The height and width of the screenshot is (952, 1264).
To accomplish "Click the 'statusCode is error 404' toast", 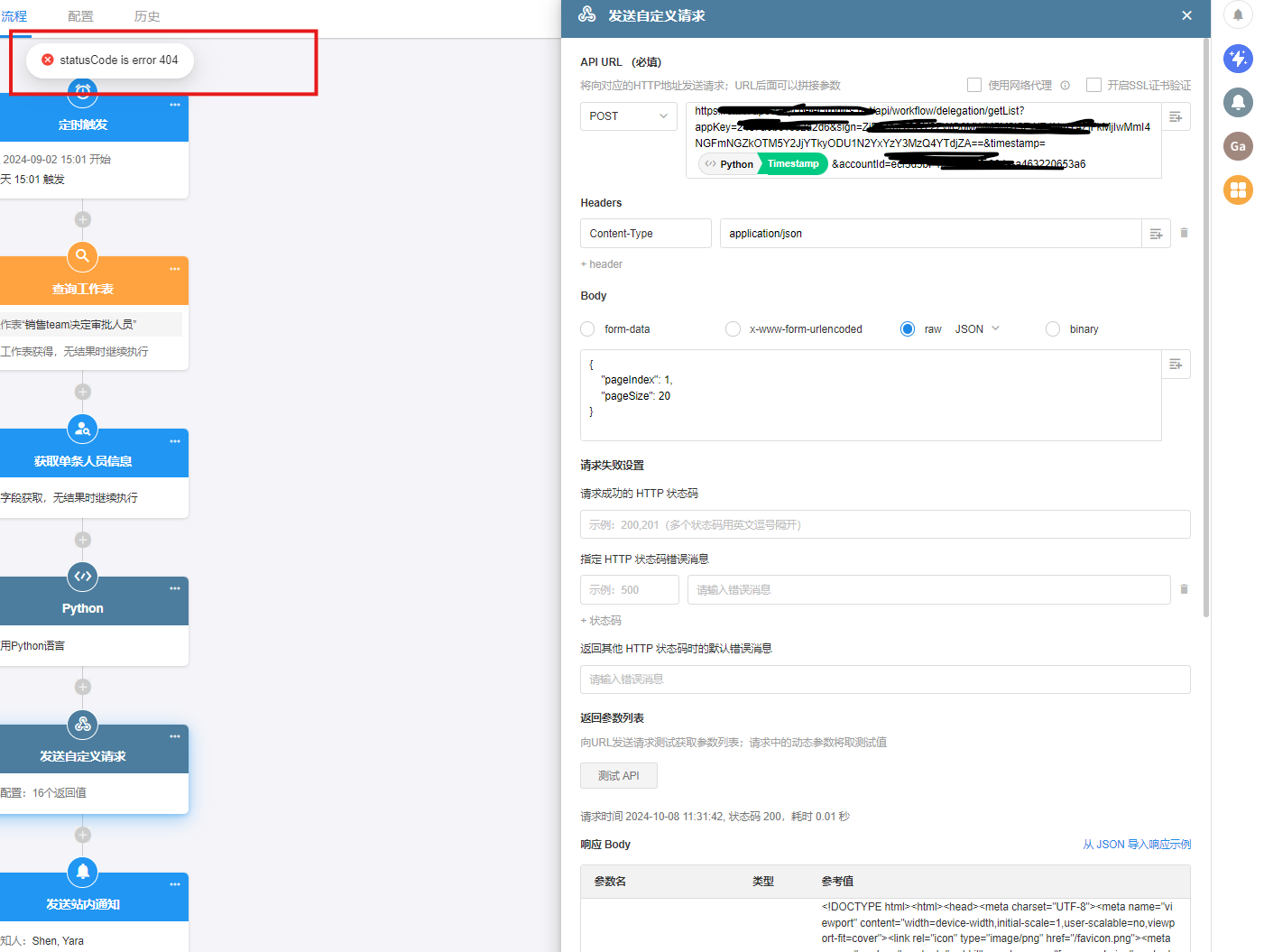I will (x=110, y=60).
